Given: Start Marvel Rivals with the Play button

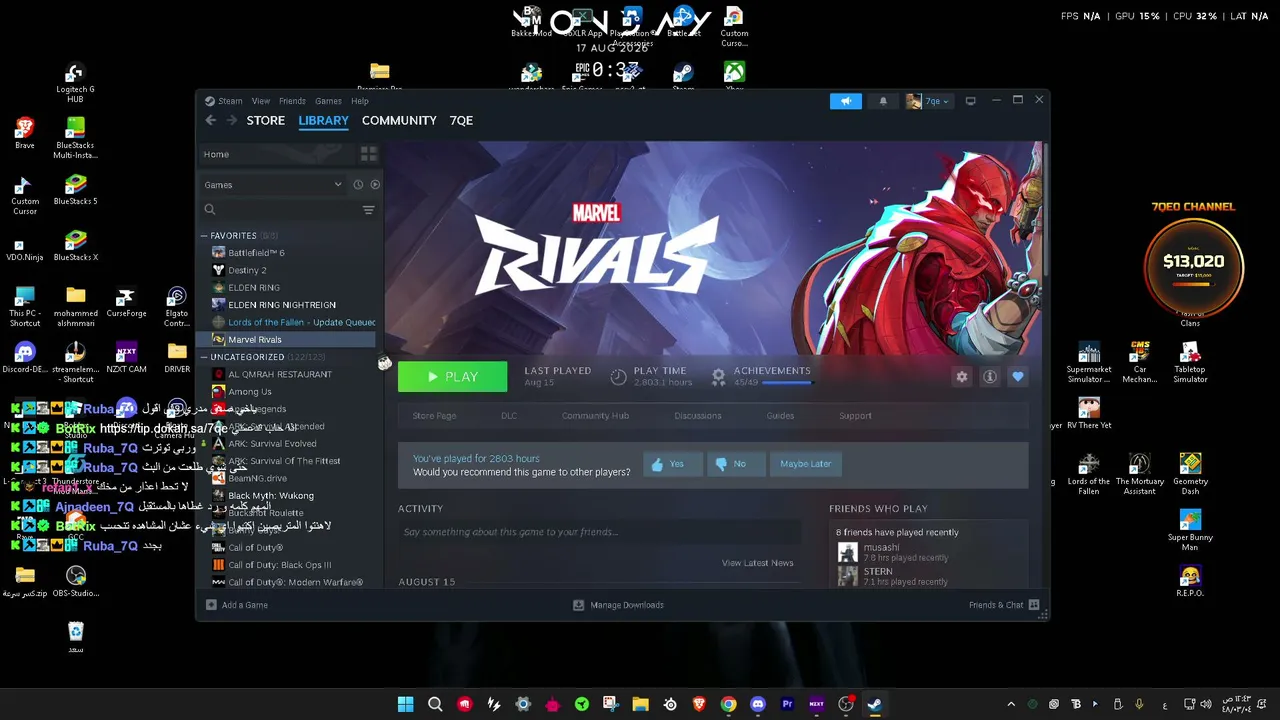Looking at the screenshot, I should point(452,377).
